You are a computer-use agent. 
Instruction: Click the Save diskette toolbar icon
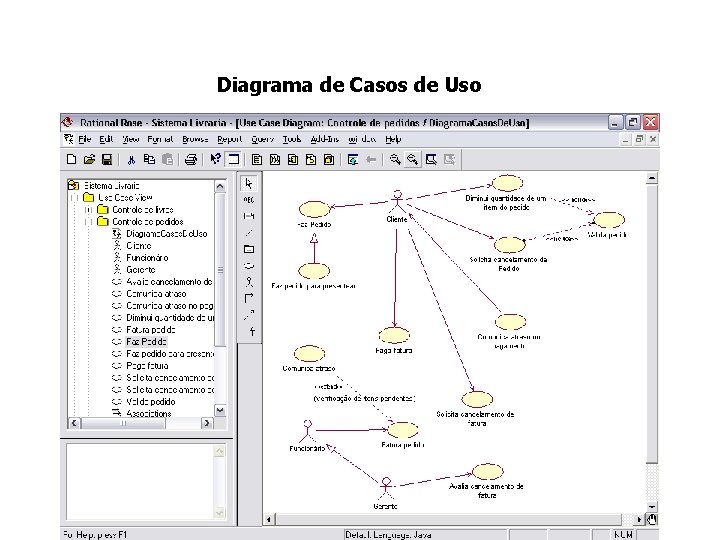(107, 159)
